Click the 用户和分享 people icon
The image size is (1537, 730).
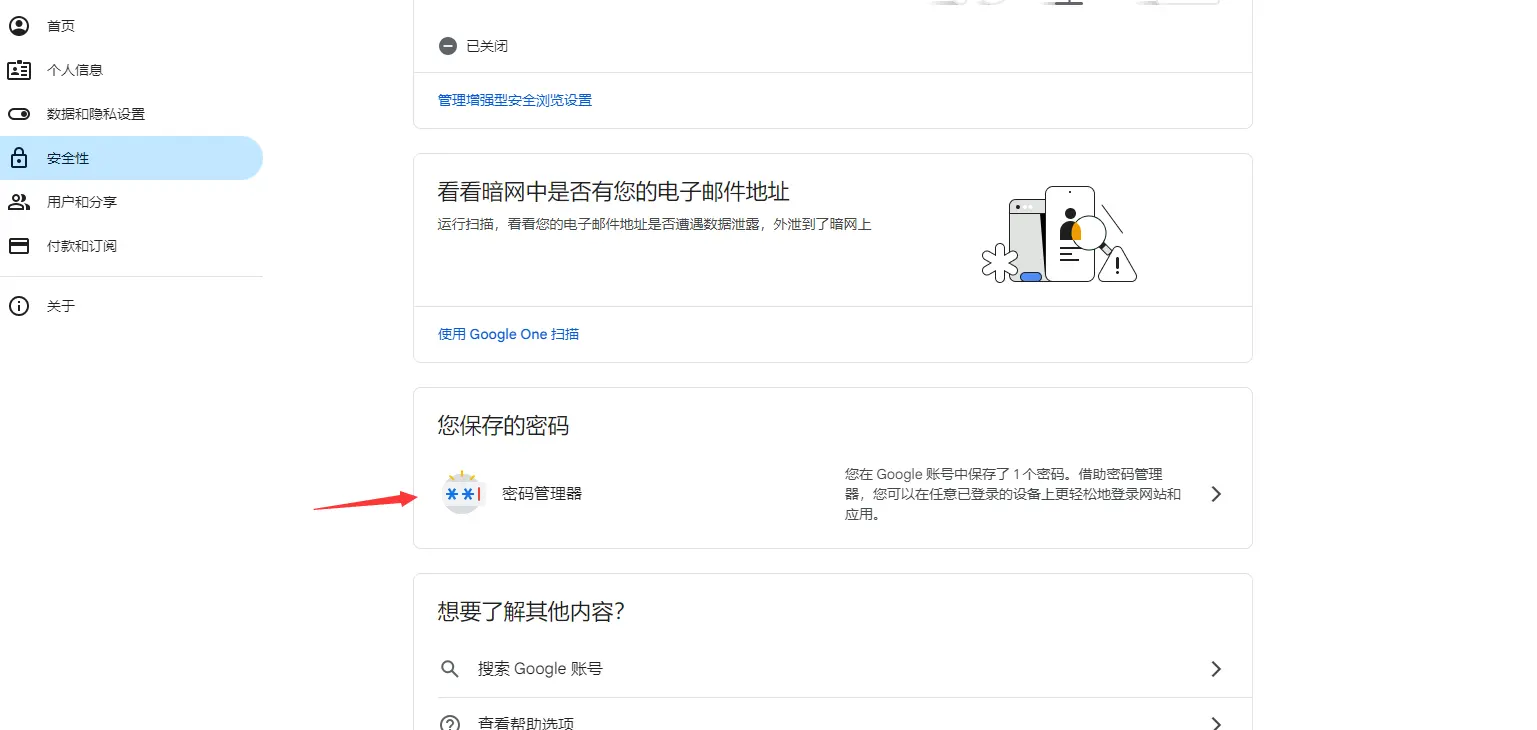coord(19,202)
